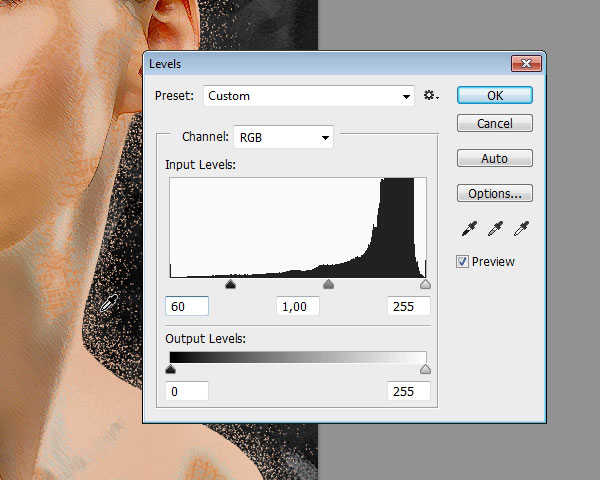This screenshot has width=600, height=480.
Task: Toggle the Preview checkbox
Action: tap(462, 262)
